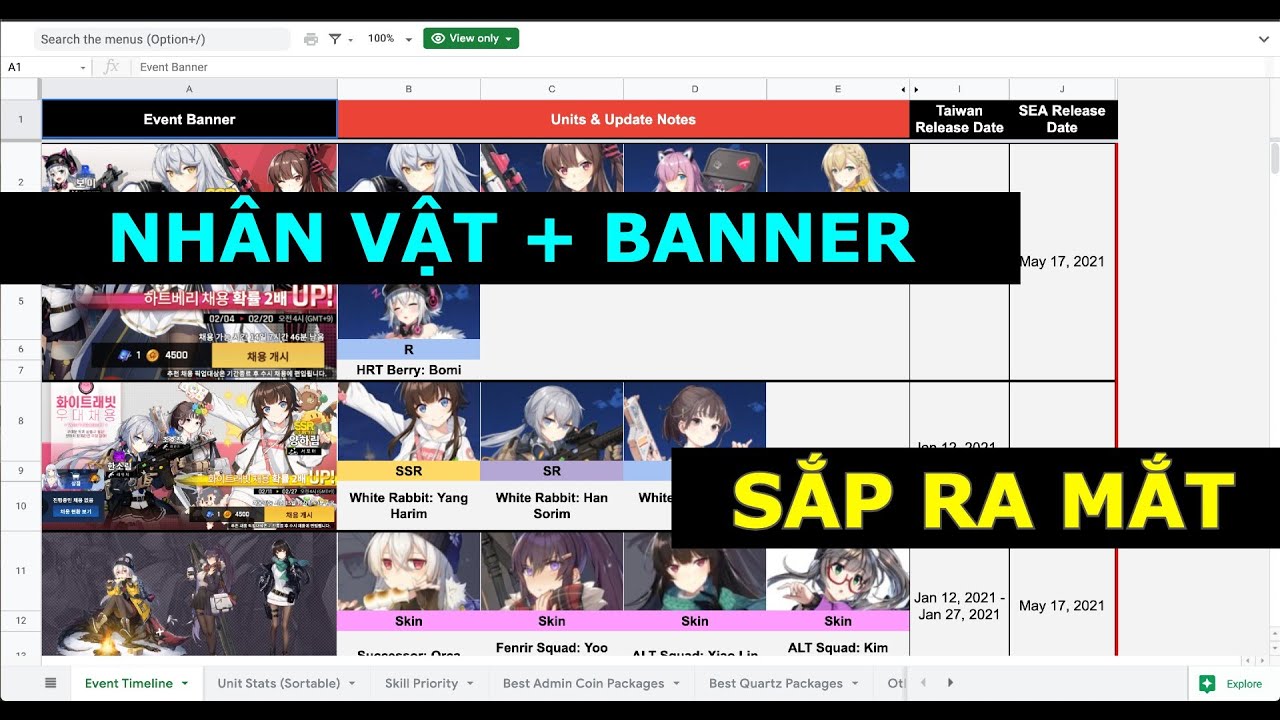Click the yellow SSR rarity cell

point(409,471)
